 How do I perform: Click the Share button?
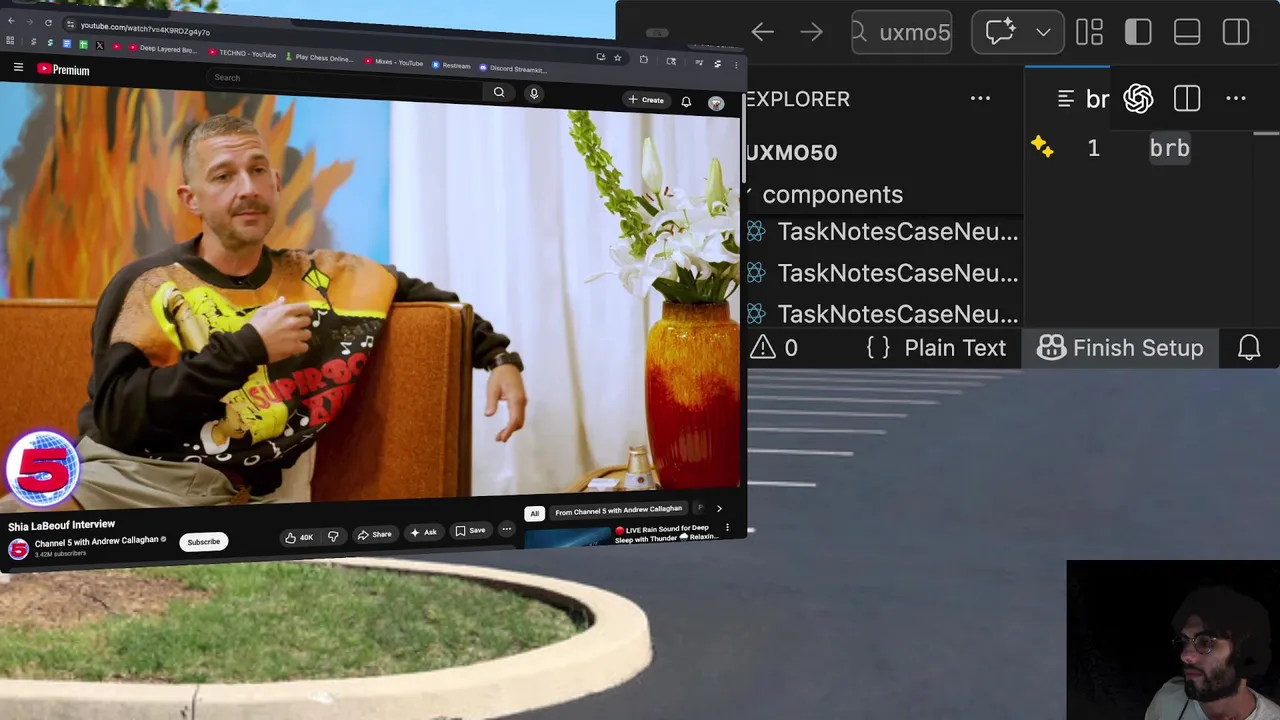click(x=374, y=534)
